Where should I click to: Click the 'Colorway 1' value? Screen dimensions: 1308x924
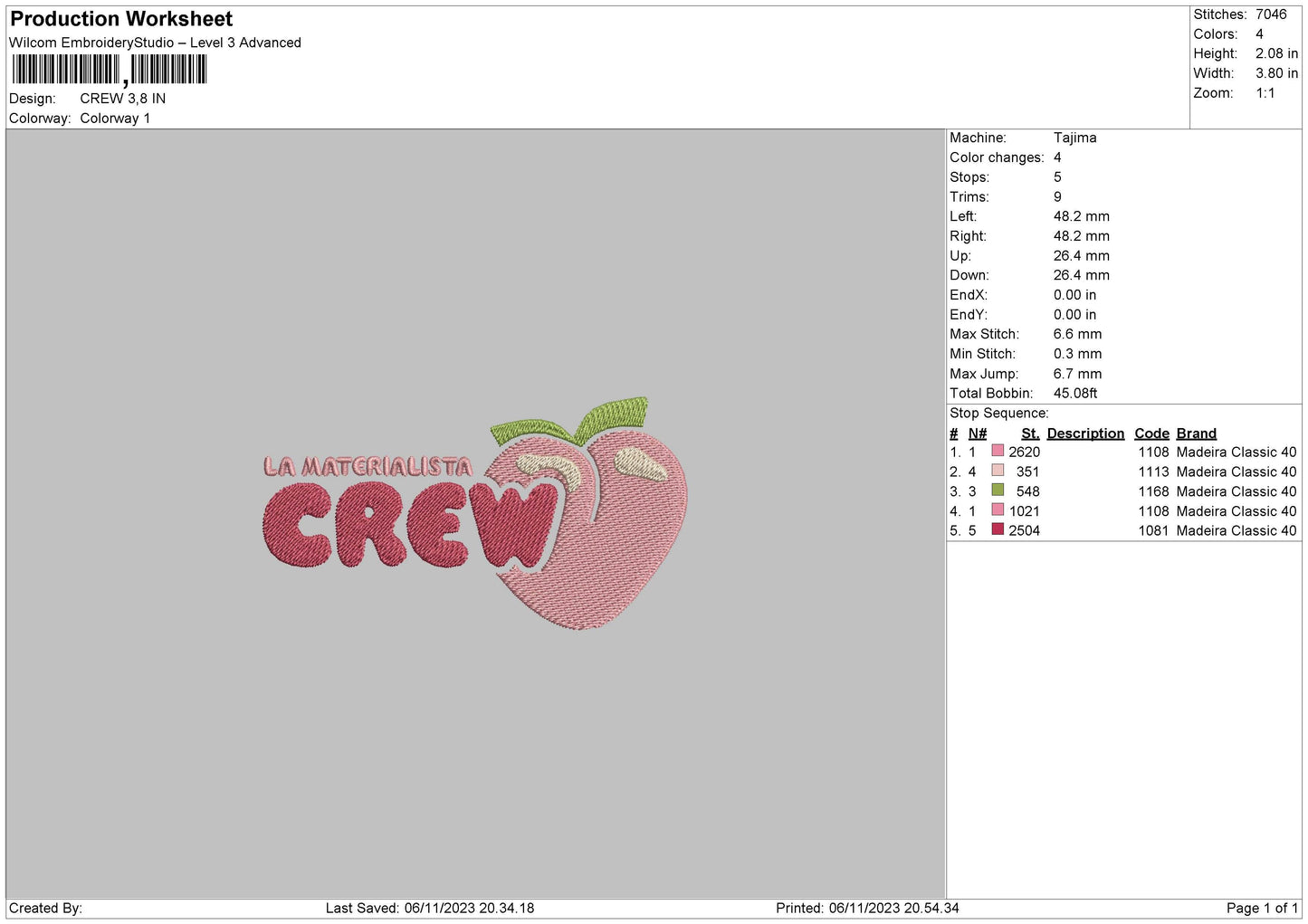click(115, 119)
